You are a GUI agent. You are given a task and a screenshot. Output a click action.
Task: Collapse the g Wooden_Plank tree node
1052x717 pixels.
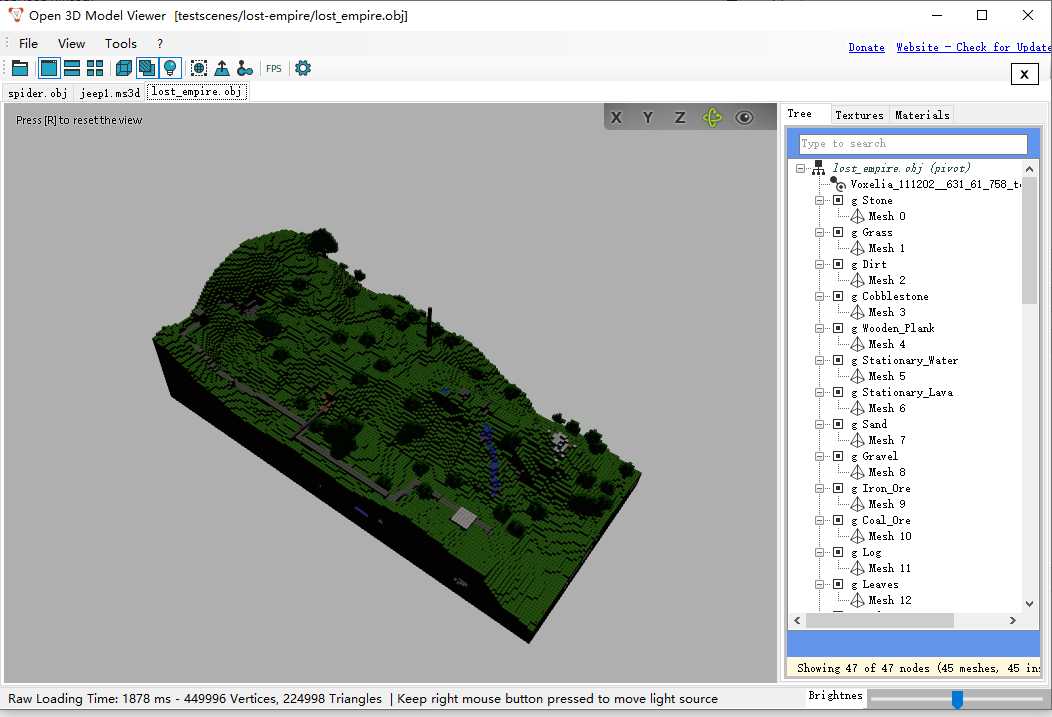[x=819, y=329]
